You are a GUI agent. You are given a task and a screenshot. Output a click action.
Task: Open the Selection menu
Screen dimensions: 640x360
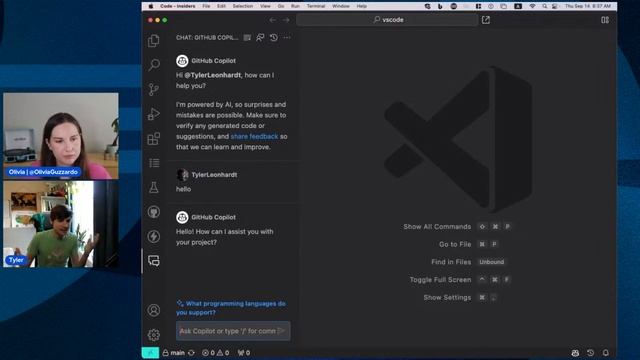coord(242,6)
